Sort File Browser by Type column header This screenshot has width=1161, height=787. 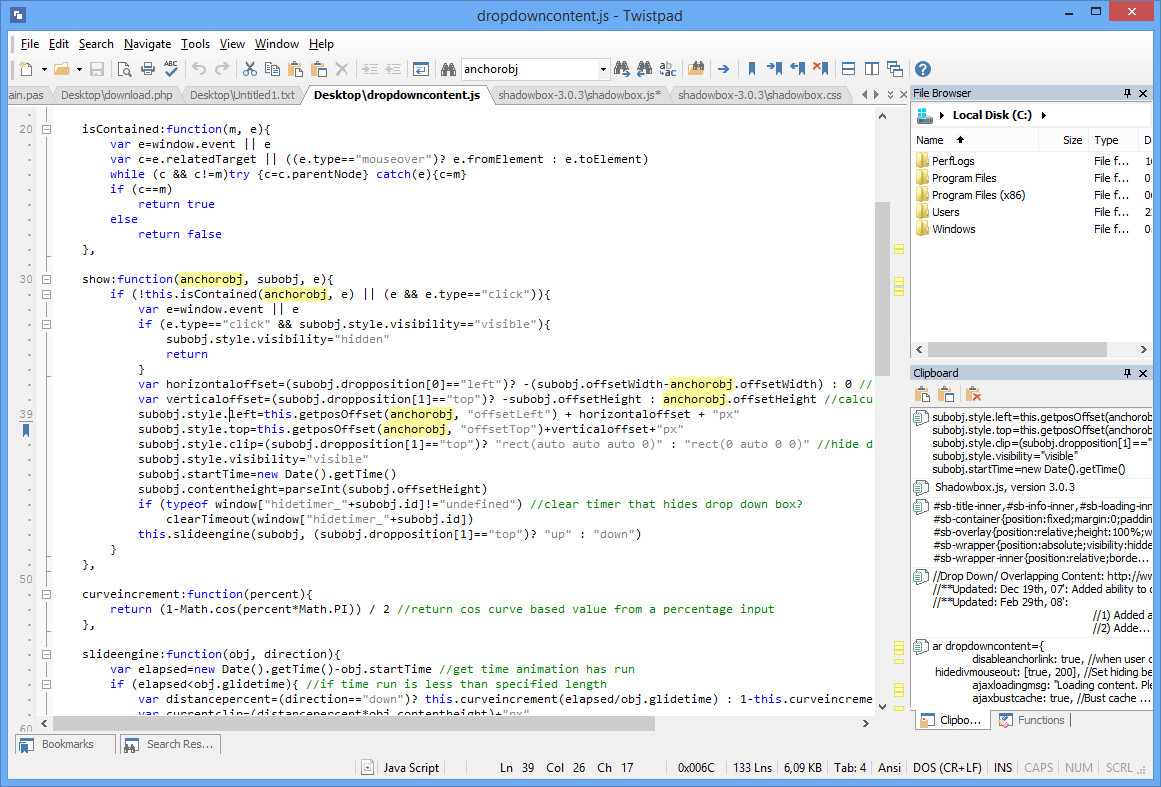pos(1114,140)
